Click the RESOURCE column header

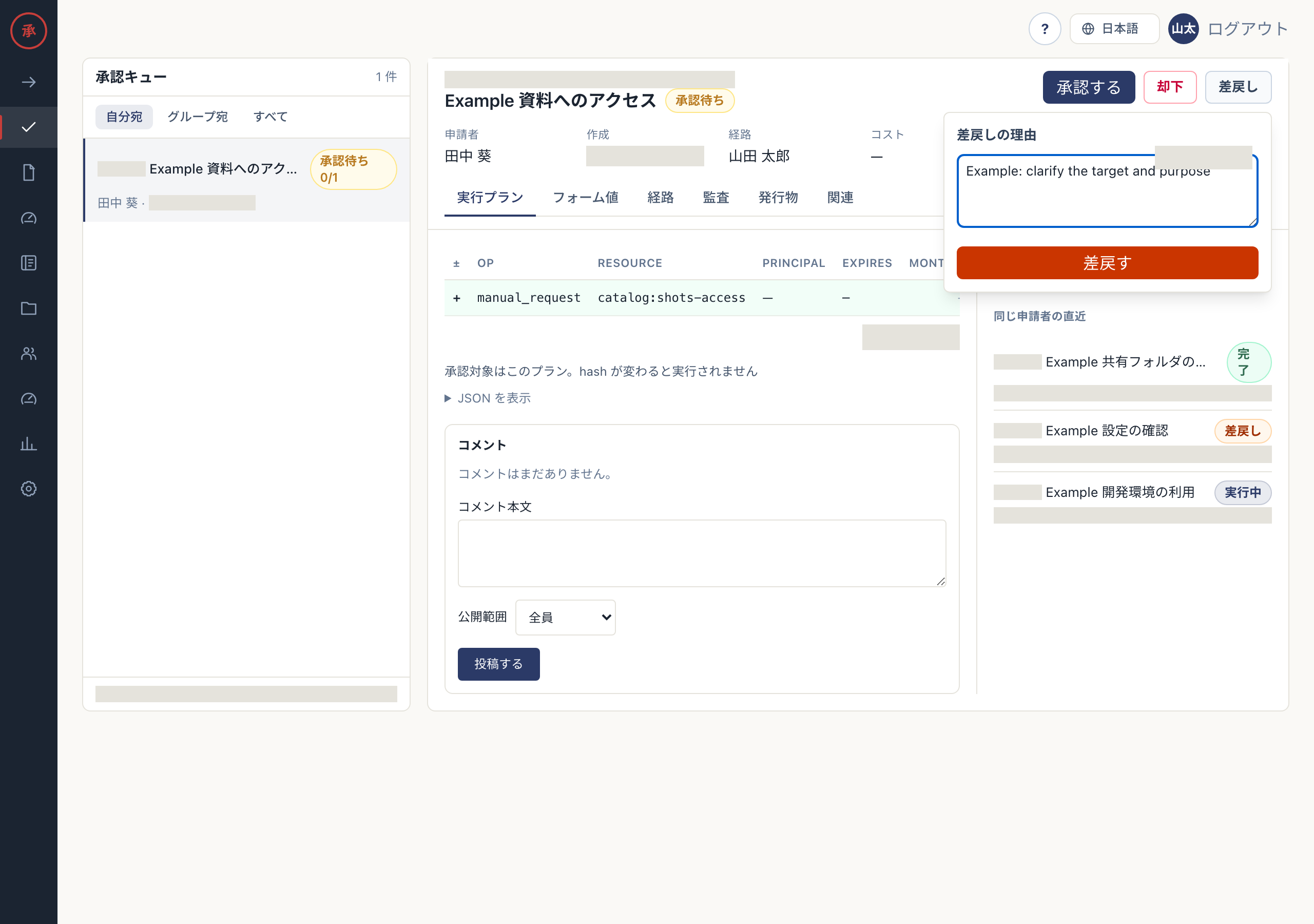pyautogui.click(x=629, y=263)
